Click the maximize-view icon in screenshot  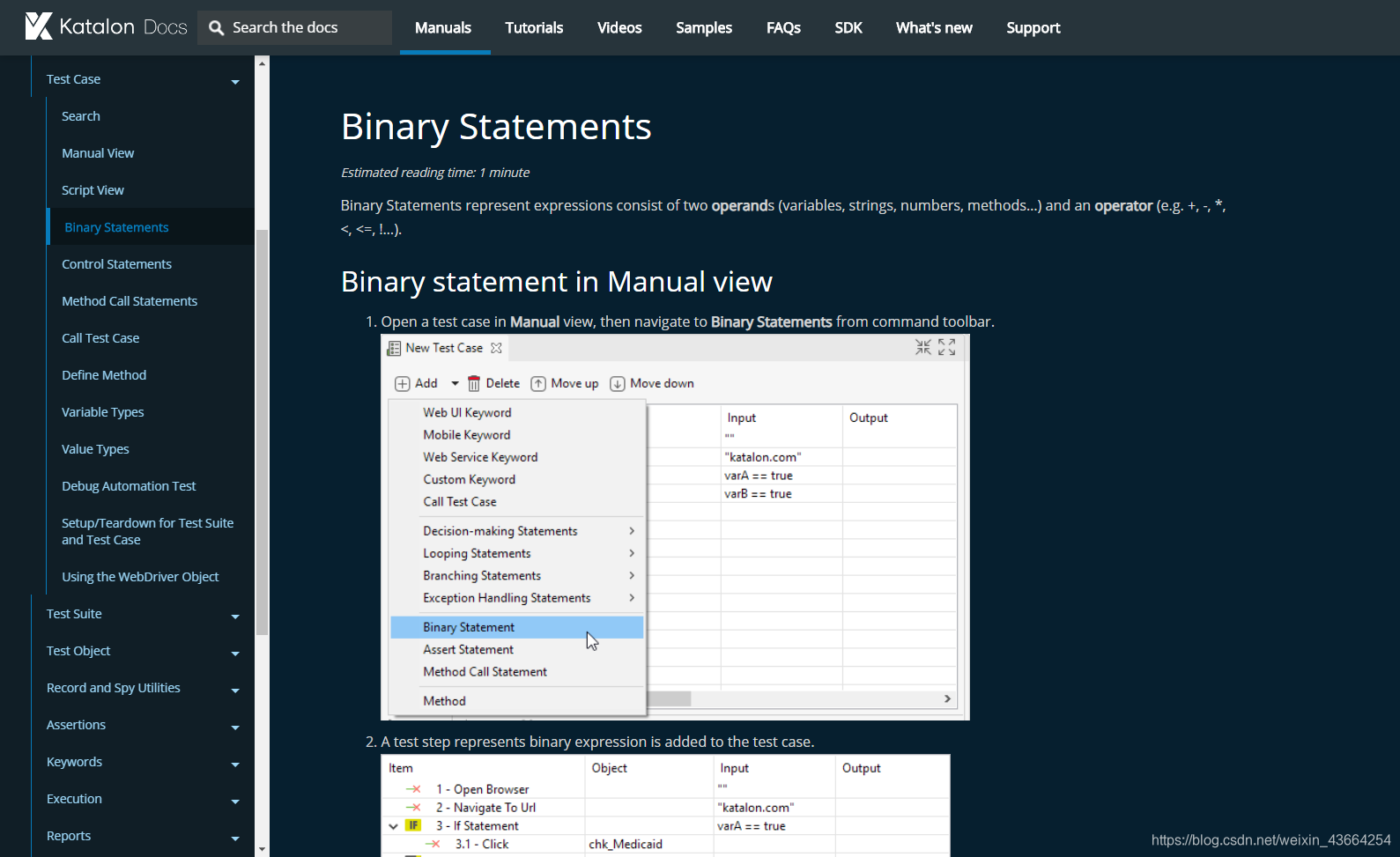click(x=946, y=347)
